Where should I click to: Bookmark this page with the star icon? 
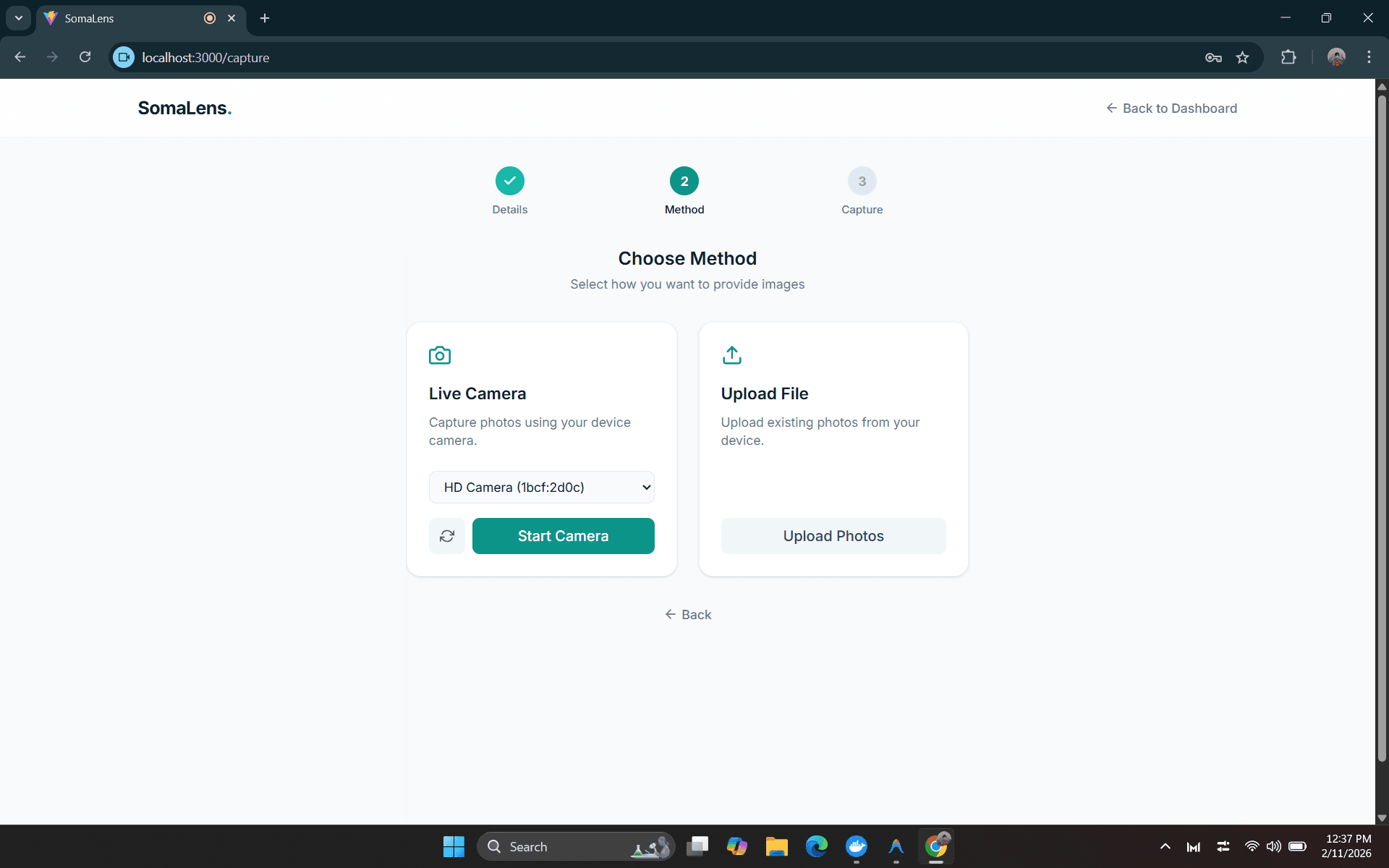[x=1243, y=57]
